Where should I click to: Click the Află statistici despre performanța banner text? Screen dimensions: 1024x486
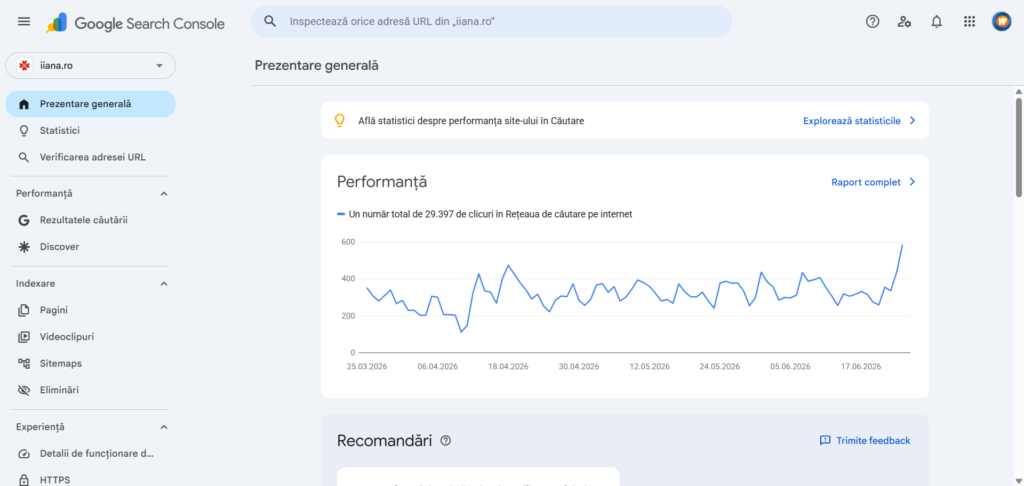click(x=471, y=121)
